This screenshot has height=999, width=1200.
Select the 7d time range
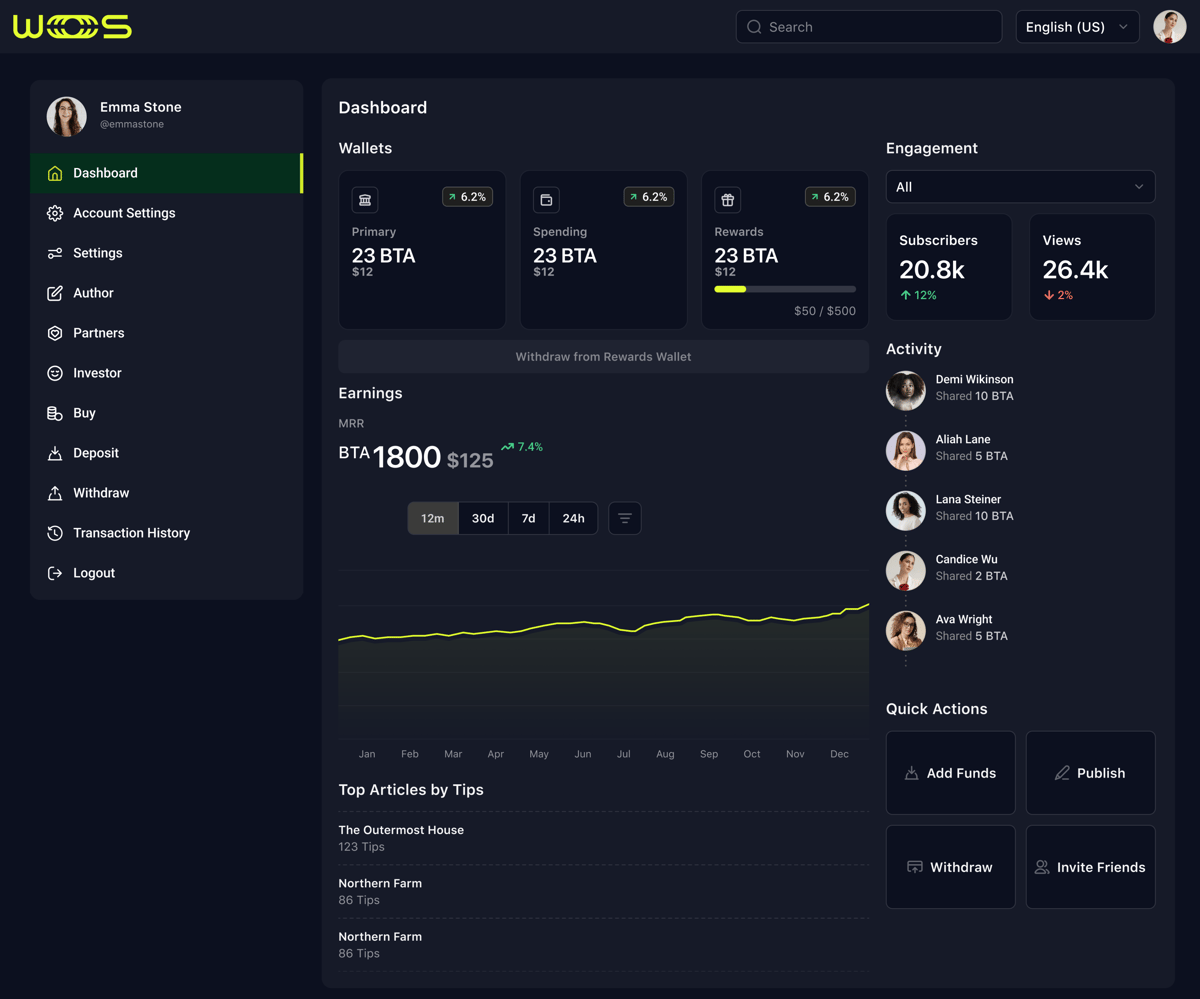click(529, 518)
